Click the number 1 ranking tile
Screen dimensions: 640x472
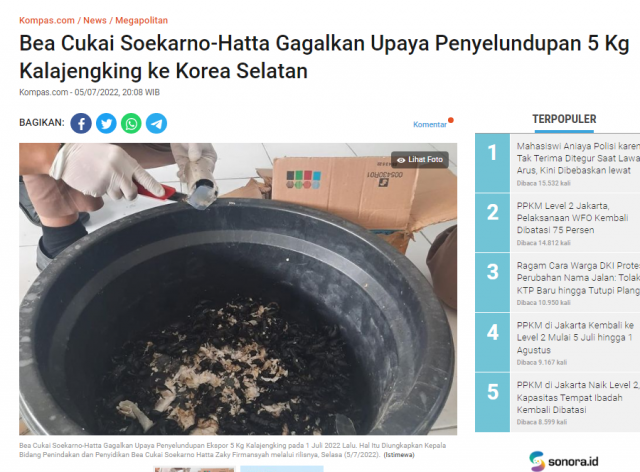click(493, 163)
